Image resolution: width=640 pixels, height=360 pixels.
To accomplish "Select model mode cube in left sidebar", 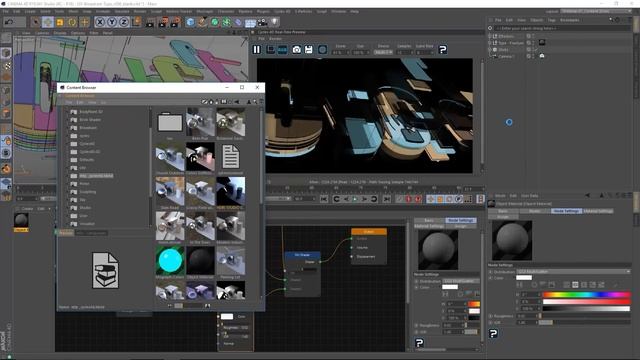I will tap(6, 53).
